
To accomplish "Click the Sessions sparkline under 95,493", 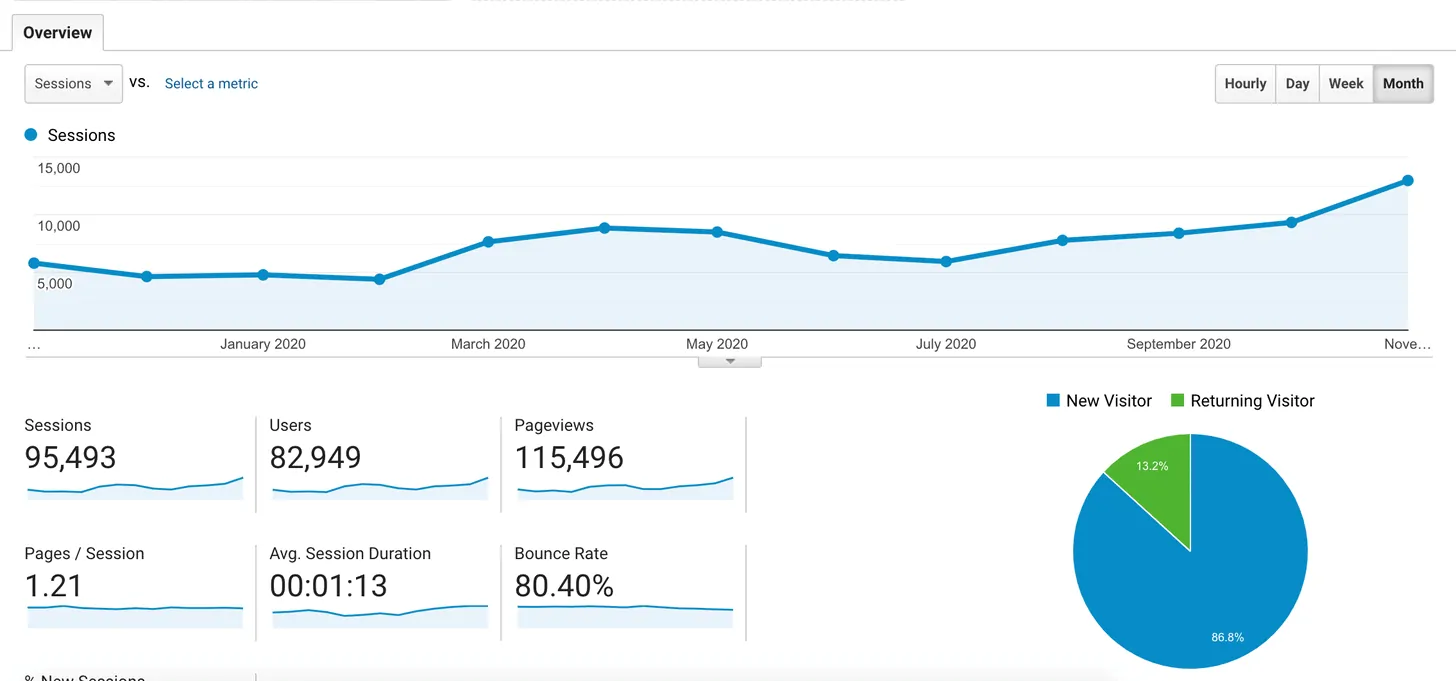I will pyautogui.click(x=135, y=489).
